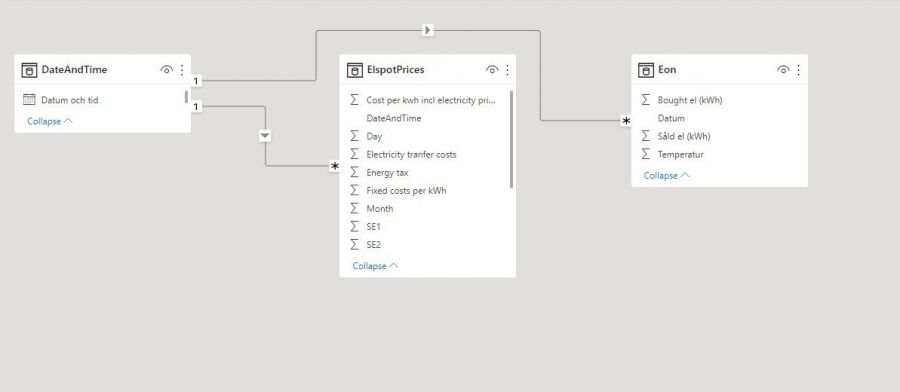Click the many (*) marker at Eon

point(626,121)
